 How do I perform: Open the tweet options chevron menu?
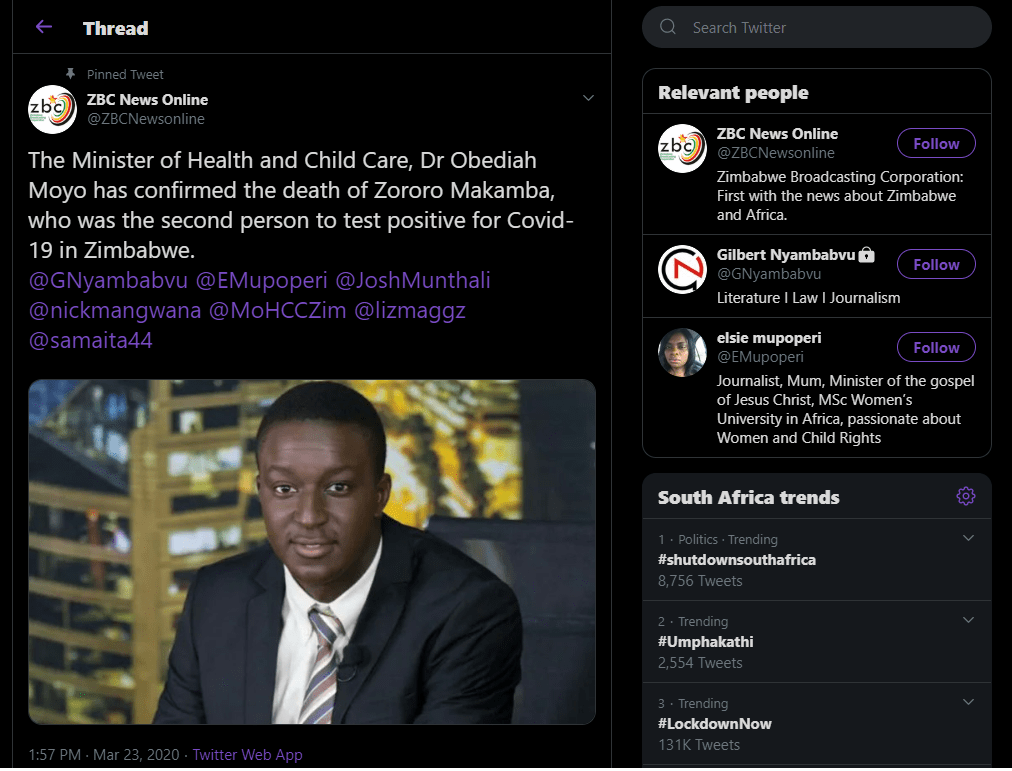(x=588, y=98)
